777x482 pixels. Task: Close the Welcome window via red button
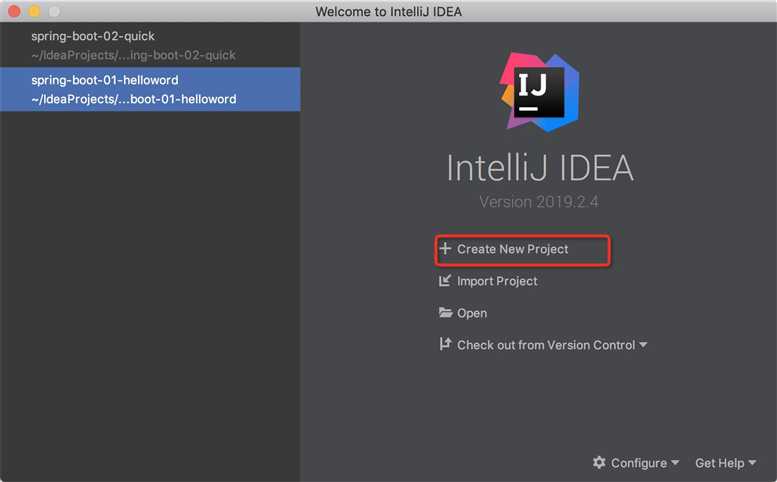coord(14,11)
